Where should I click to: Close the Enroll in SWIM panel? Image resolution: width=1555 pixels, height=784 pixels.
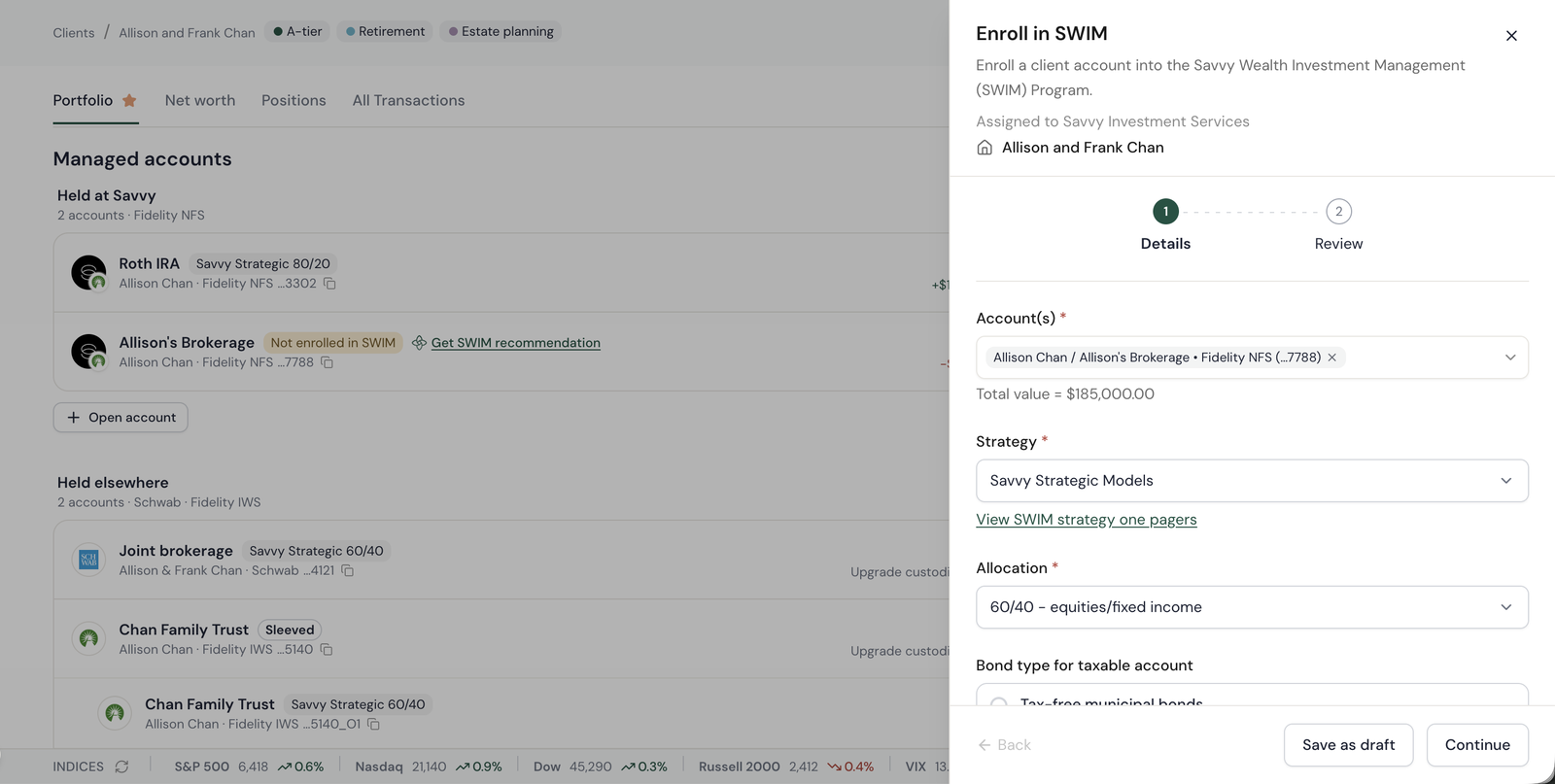pyautogui.click(x=1511, y=36)
